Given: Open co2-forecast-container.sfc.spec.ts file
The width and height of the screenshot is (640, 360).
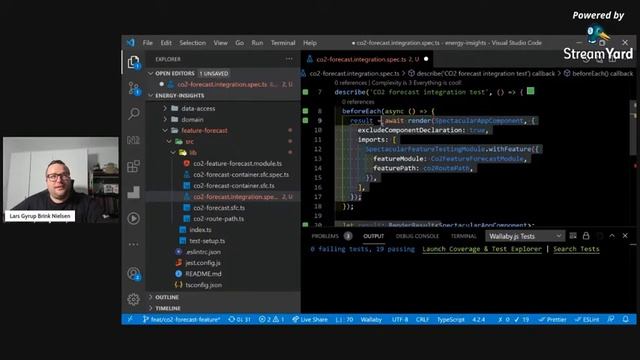Looking at the screenshot, I should [241, 174].
